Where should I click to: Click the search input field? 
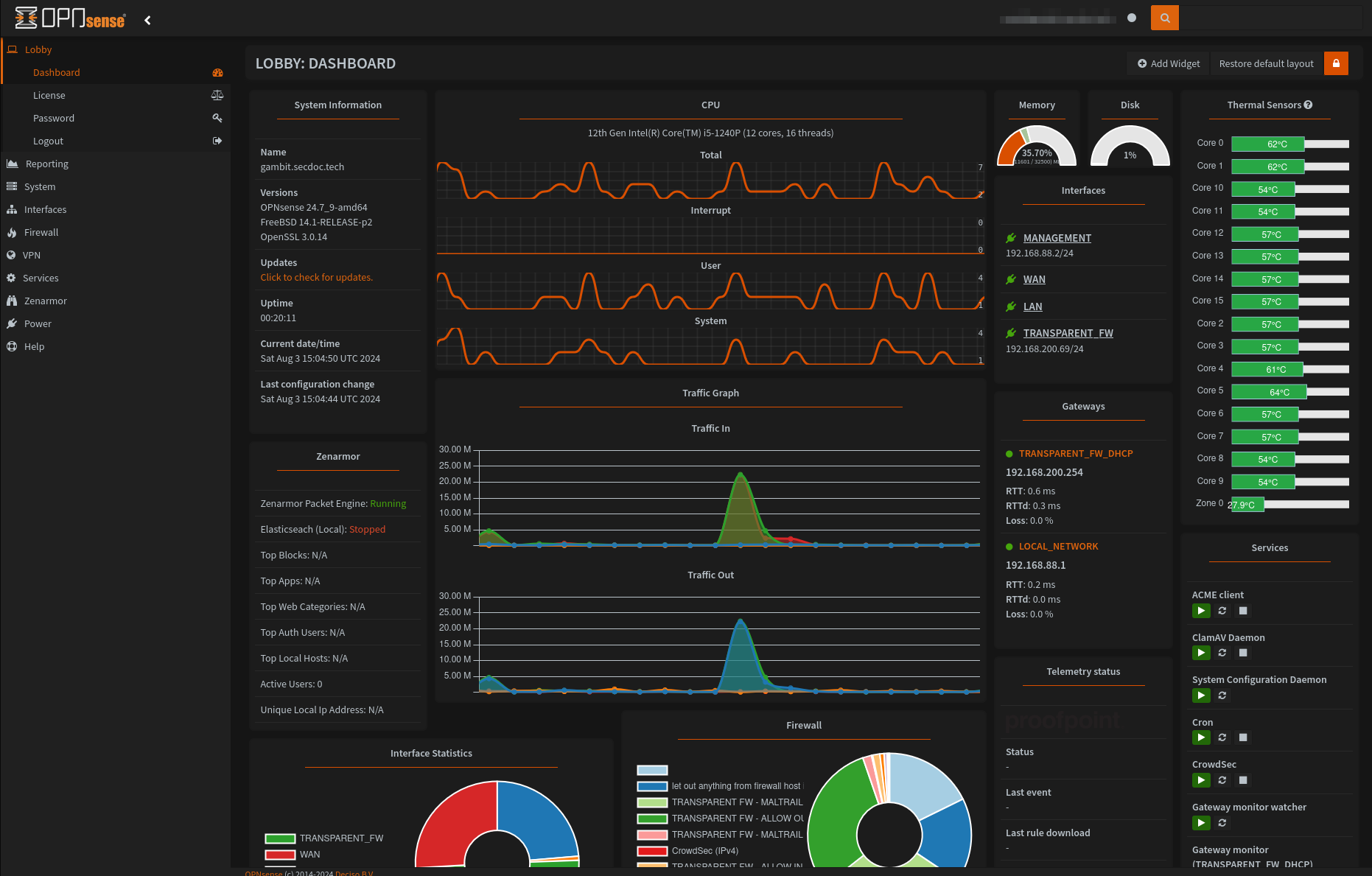1270,18
